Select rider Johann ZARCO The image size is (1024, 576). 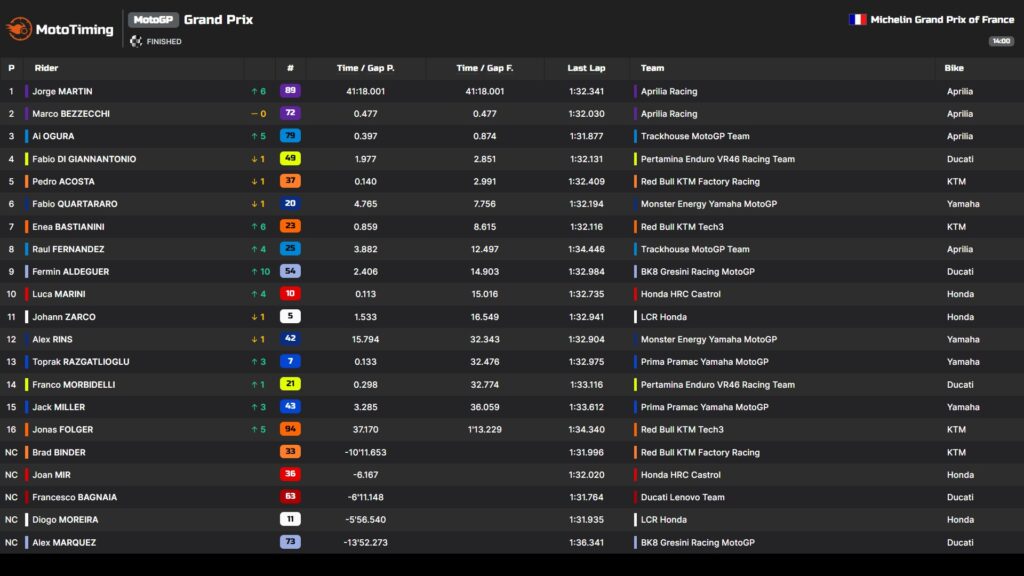[64, 317]
